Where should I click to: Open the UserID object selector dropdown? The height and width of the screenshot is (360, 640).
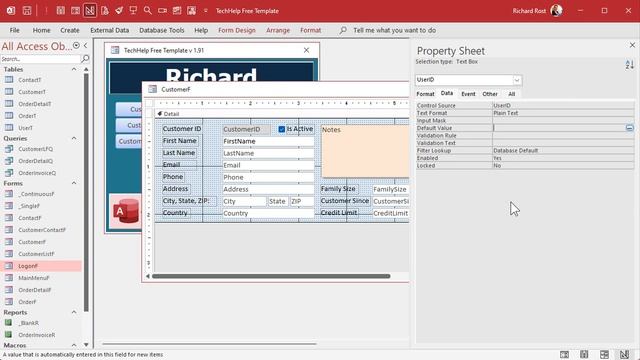click(517, 80)
